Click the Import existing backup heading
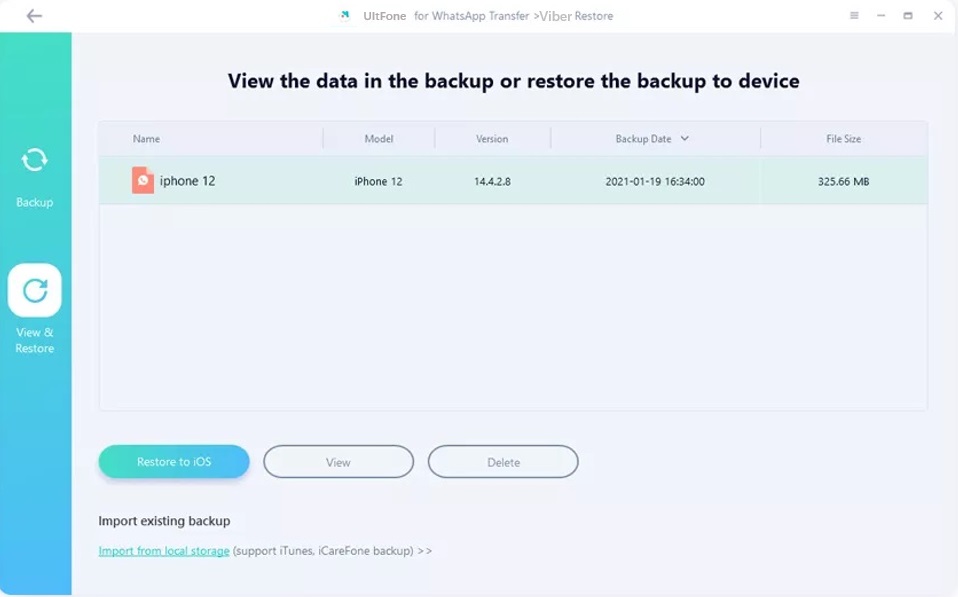This screenshot has width=958, height=597. (x=164, y=521)
